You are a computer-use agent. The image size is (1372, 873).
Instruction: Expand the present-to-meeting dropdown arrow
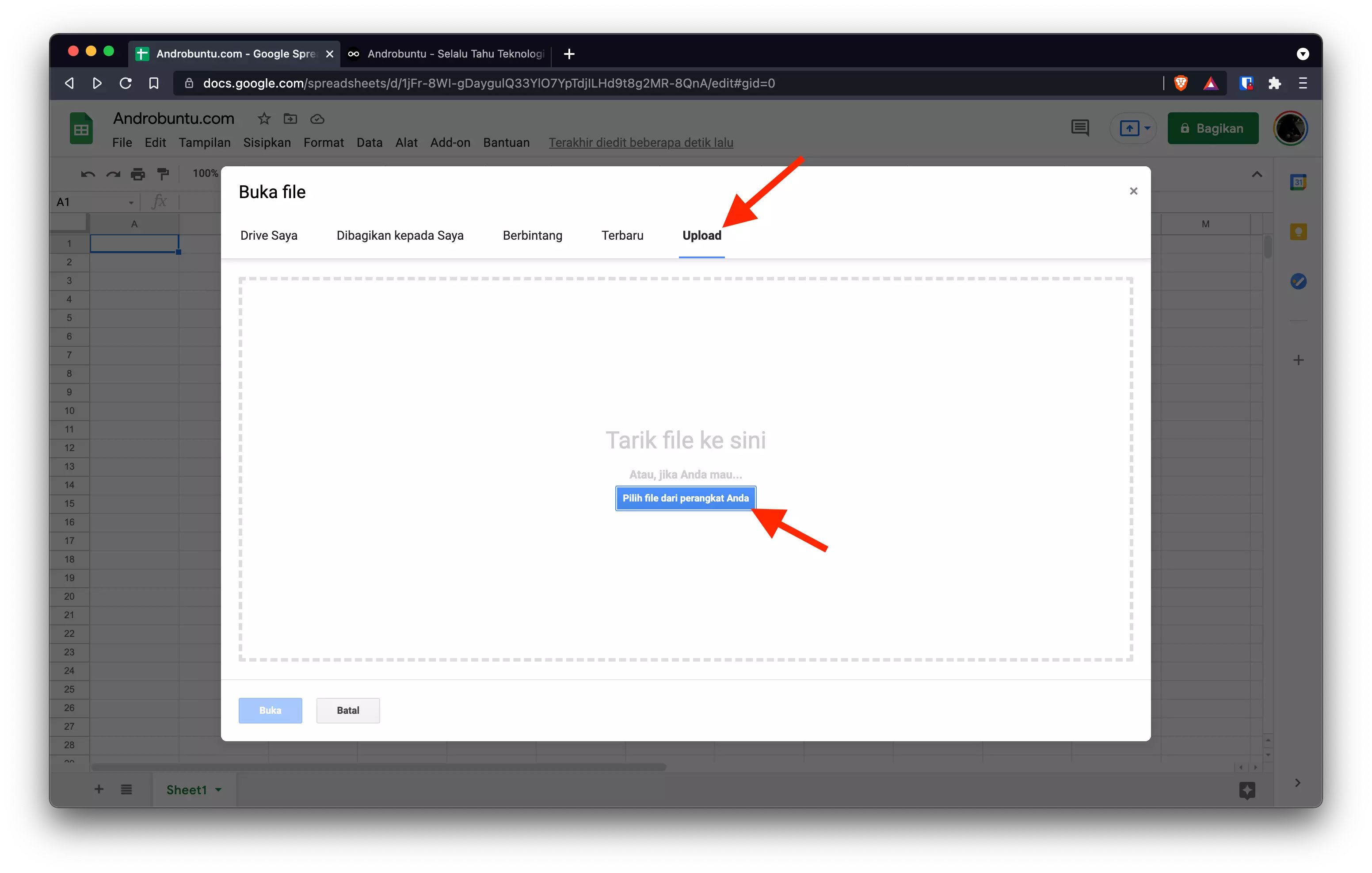point(1147,128)
